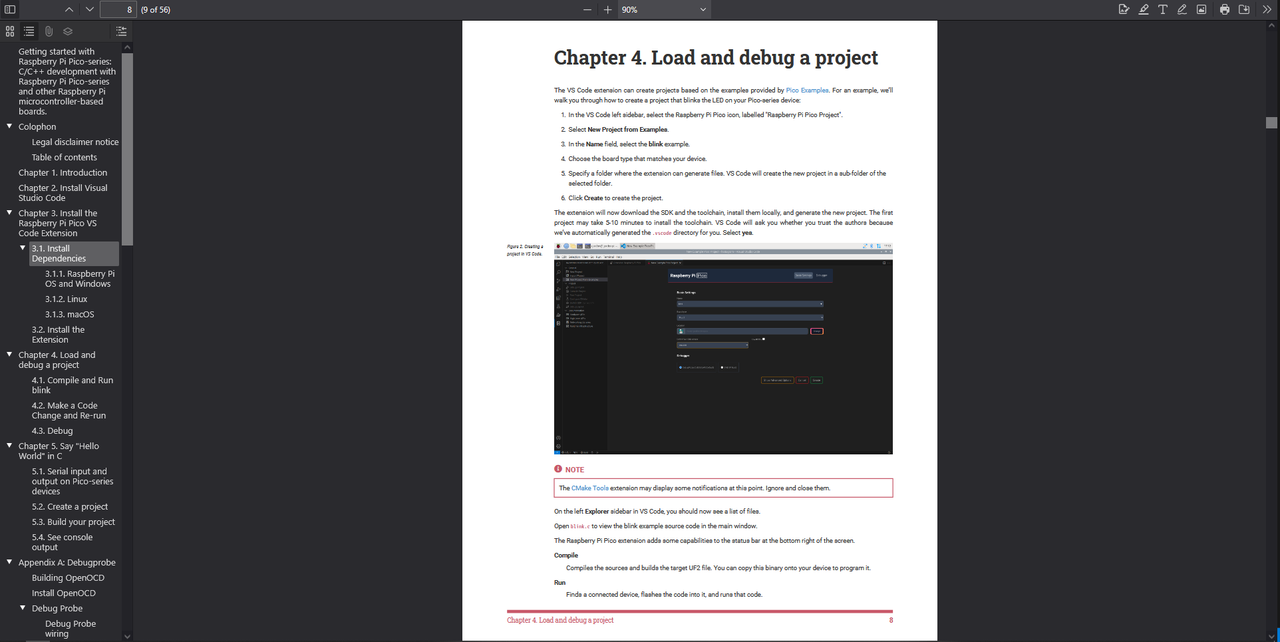1280x642 pixels.
Task: Go to Legal disclaimer notice
Action: (x=75, y=142)
